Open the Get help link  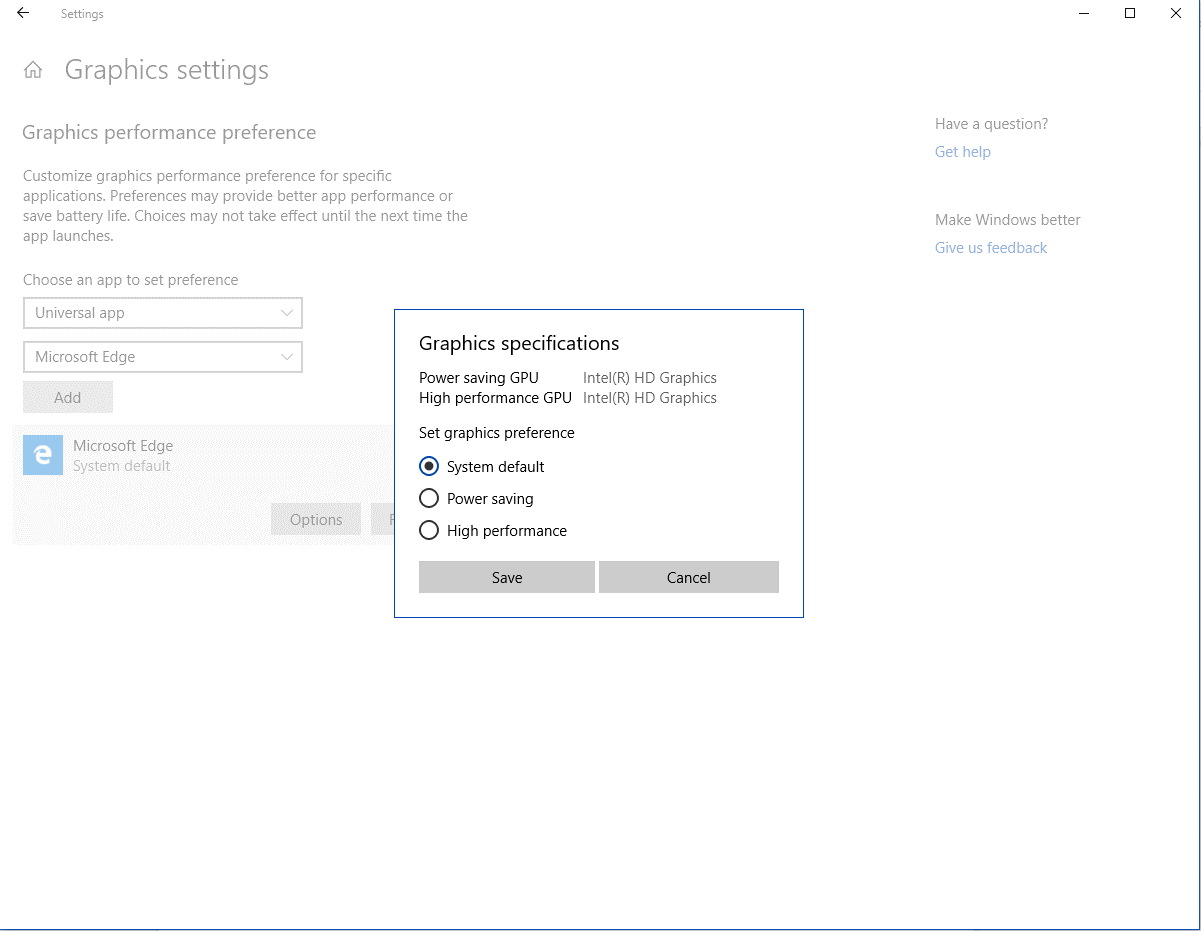pyautogui.click(x=963, y=152)
